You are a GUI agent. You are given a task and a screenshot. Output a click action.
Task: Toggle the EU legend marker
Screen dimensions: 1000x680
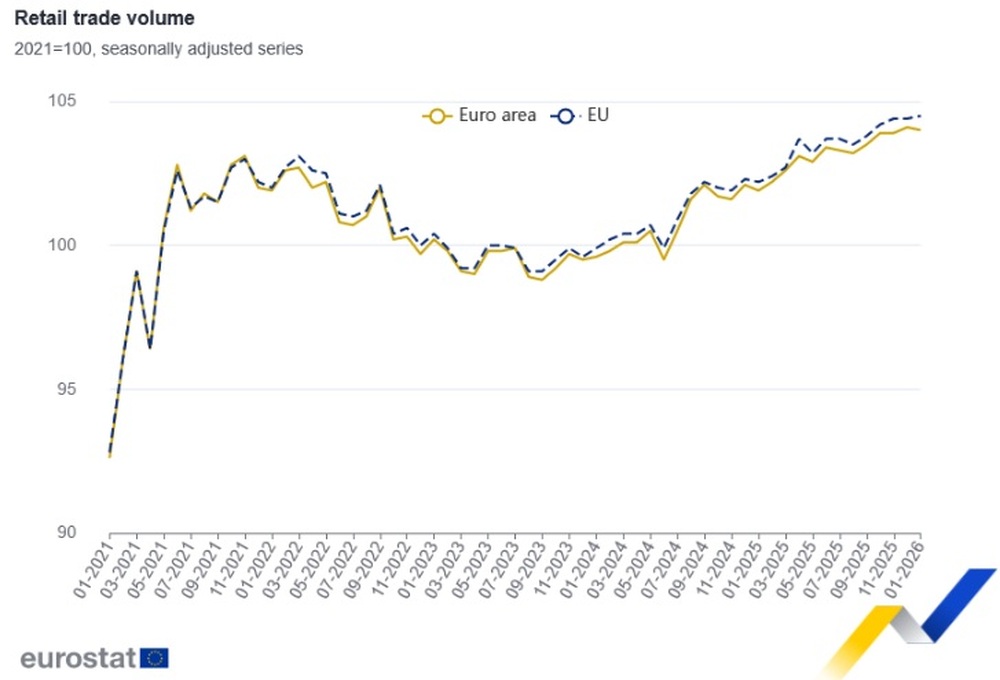pos(565,116)
